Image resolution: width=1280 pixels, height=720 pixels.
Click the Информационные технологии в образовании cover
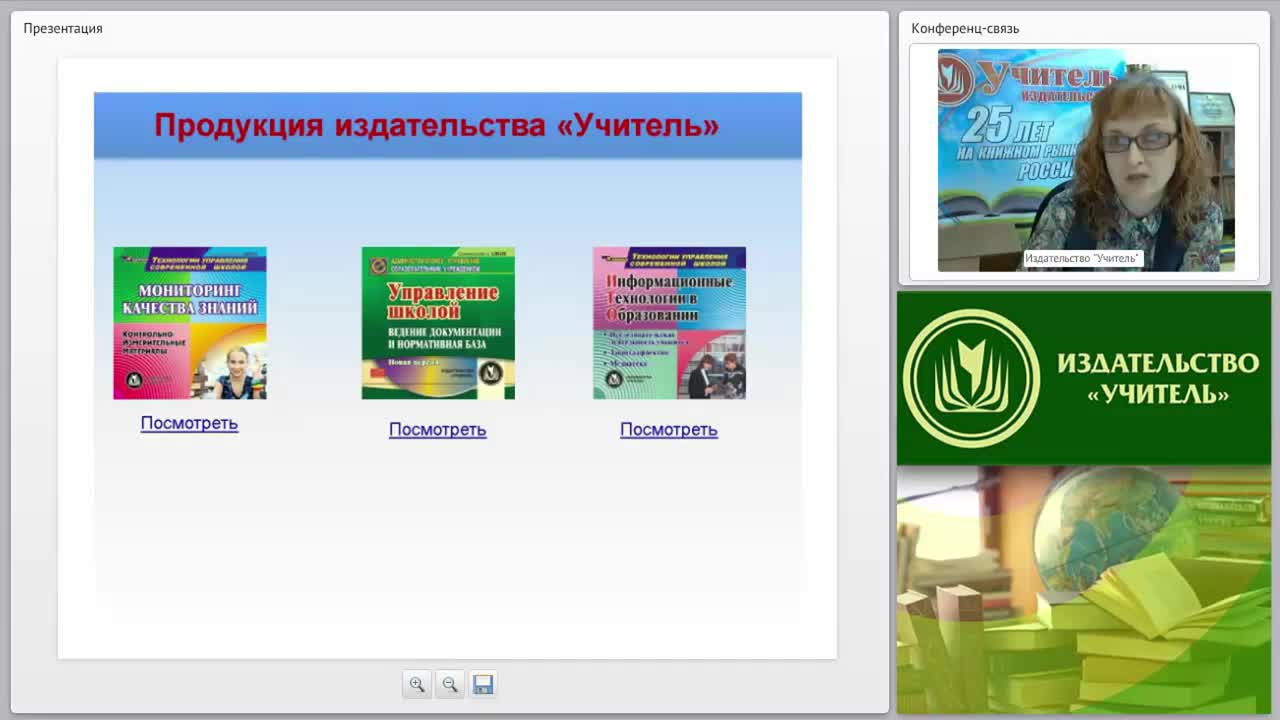(x=669, y=323)
